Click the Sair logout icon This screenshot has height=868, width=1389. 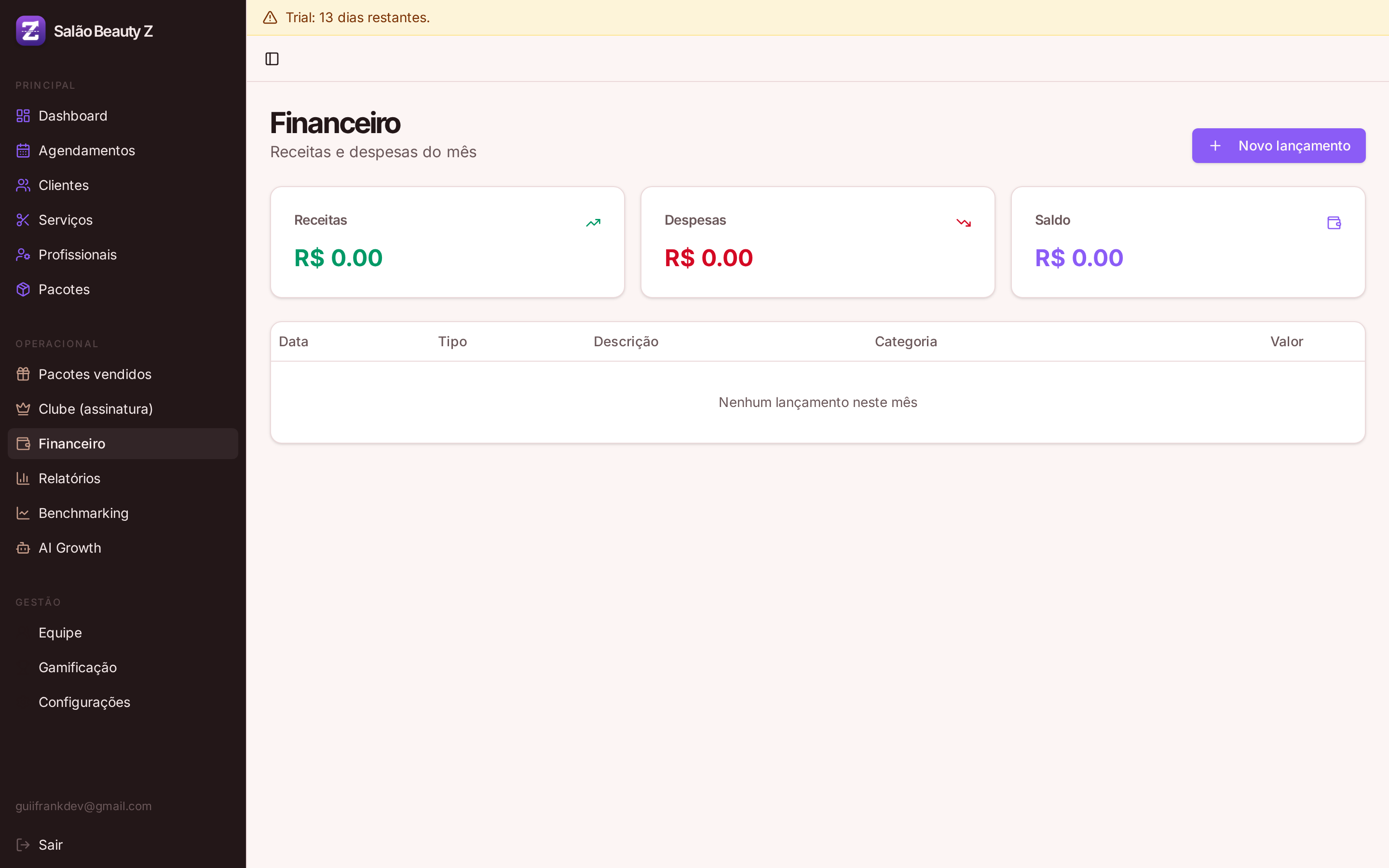pyautogui.click(x=23, y=844)
